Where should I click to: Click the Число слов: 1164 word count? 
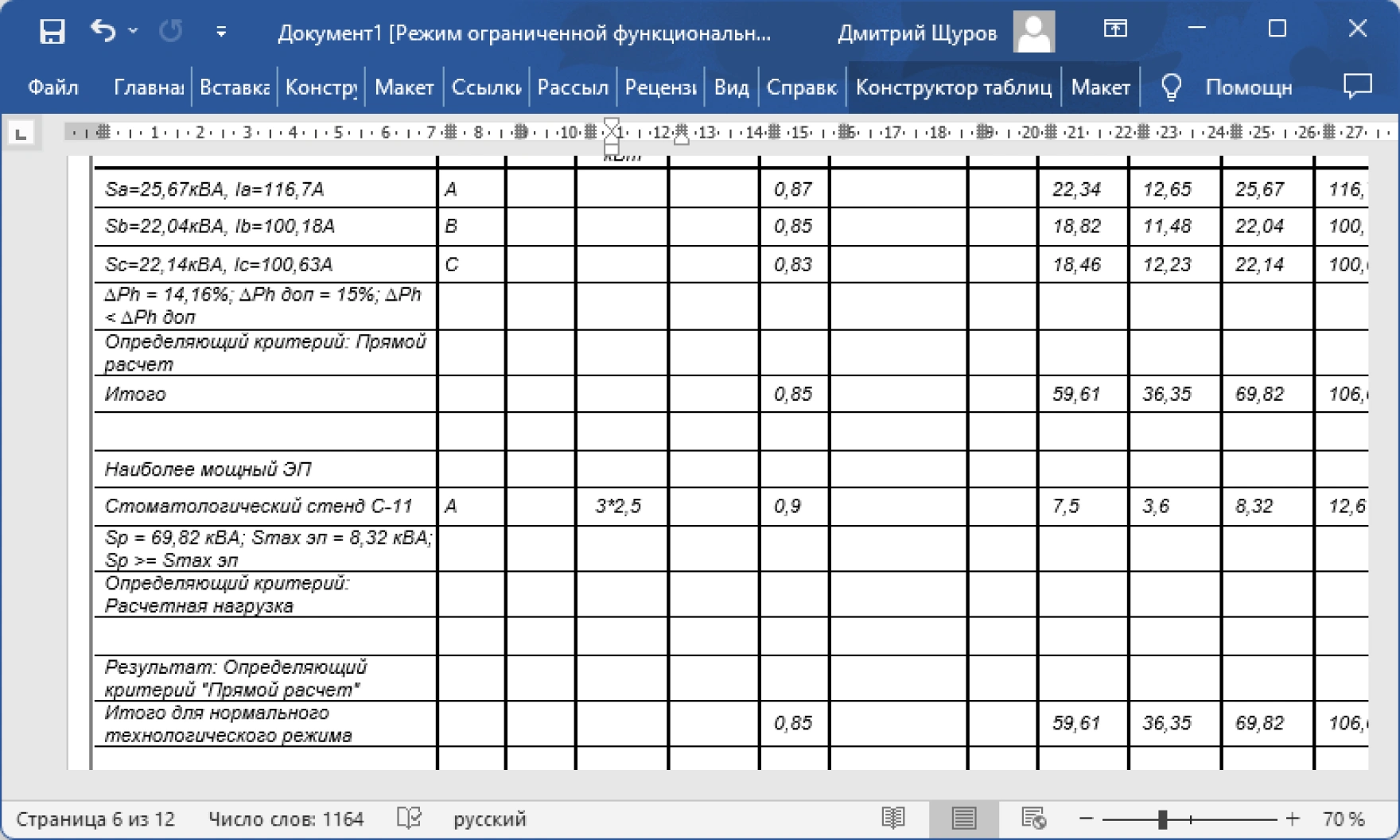(286, 819)
